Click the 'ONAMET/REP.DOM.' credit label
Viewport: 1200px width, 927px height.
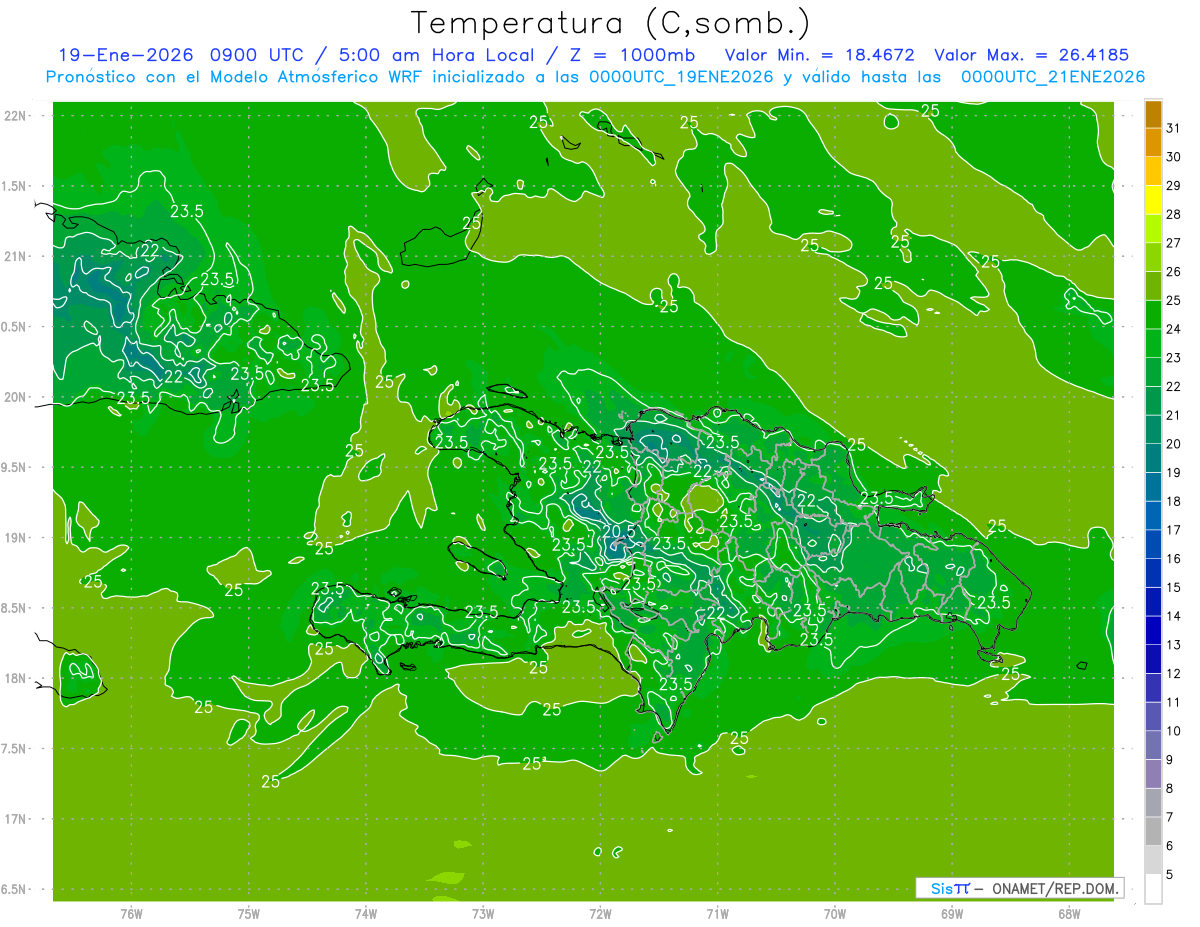click(1055, 888)
